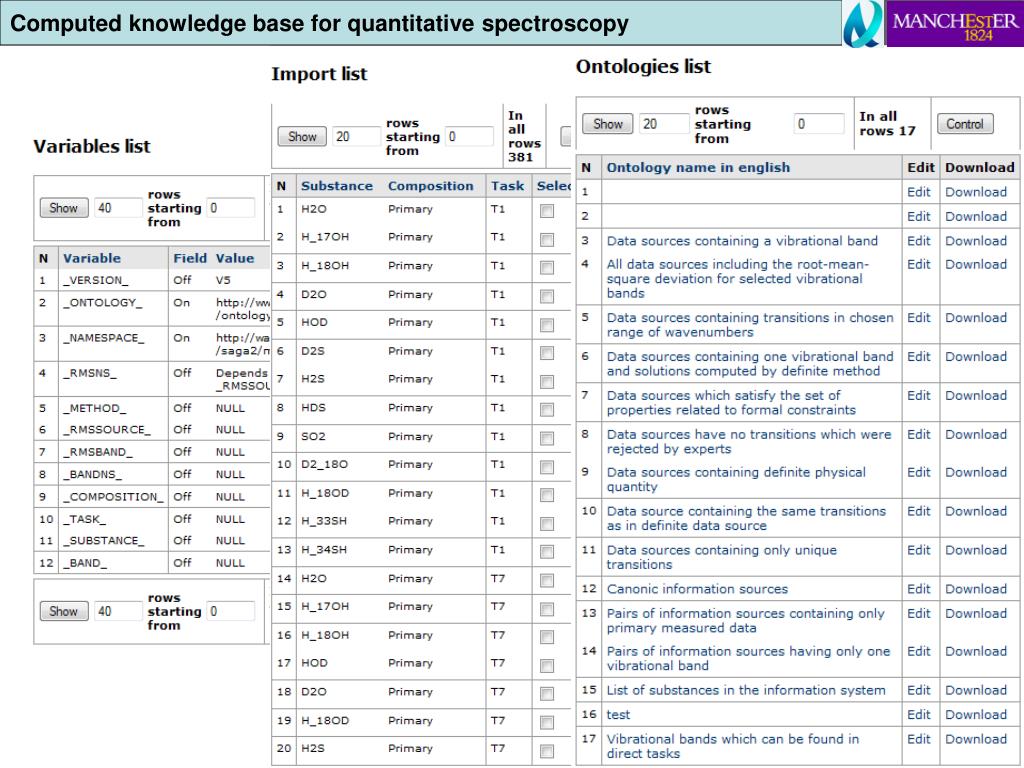Tick the Select checkbox for H_17OH row 2
The height and width of the screenshot is (768, 1024).
(x=547, y=240)
